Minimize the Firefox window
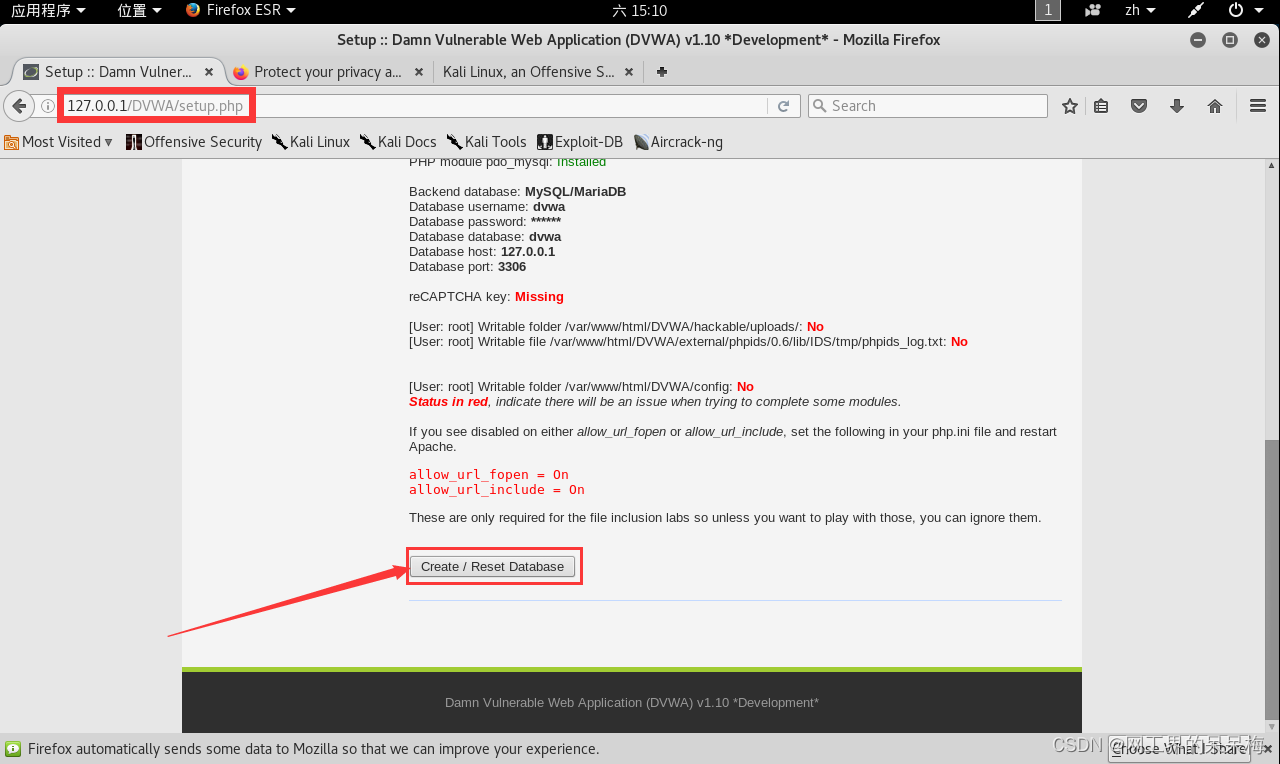 [1198, 40]
